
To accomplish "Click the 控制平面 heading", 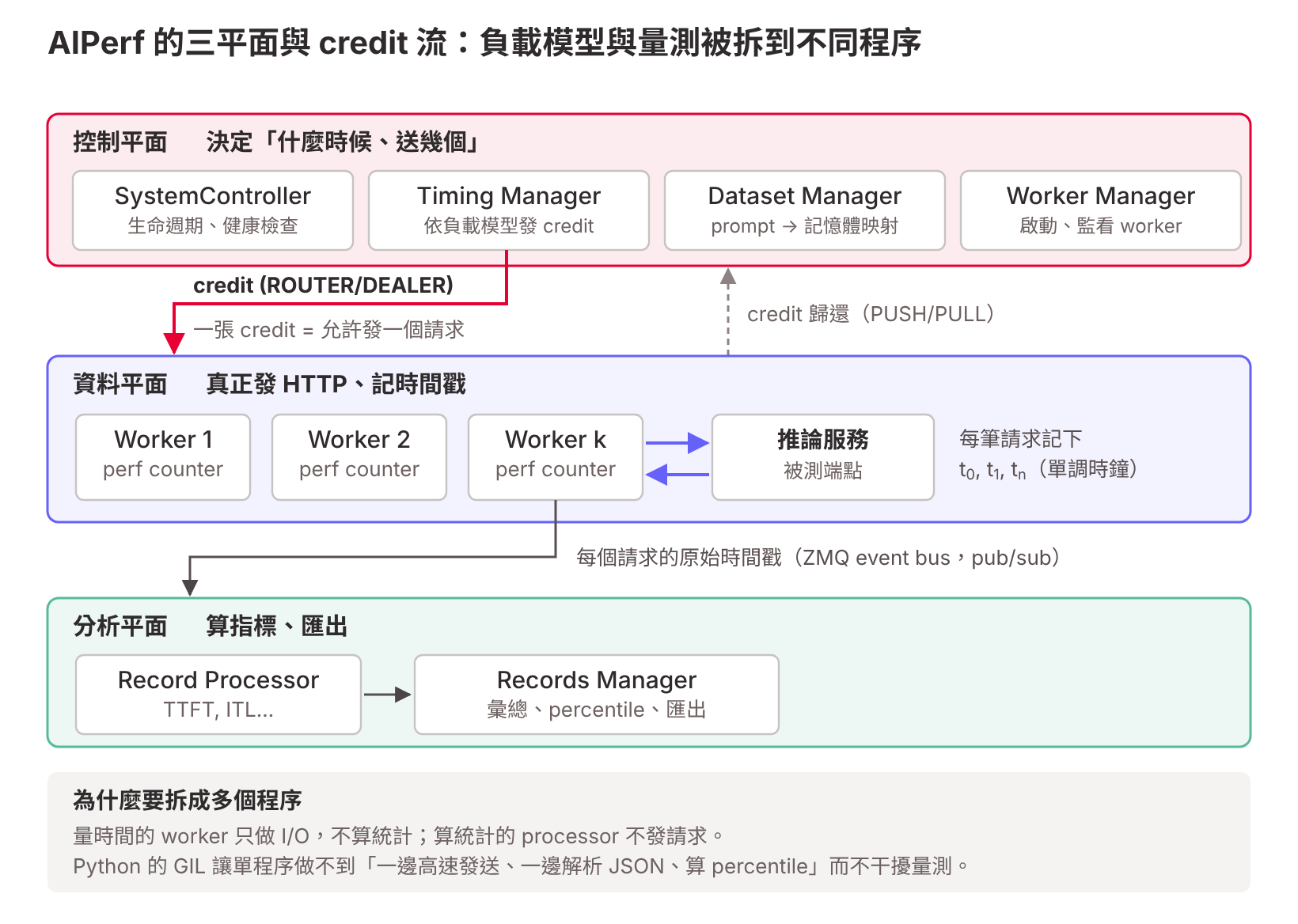I will [120, 142].
